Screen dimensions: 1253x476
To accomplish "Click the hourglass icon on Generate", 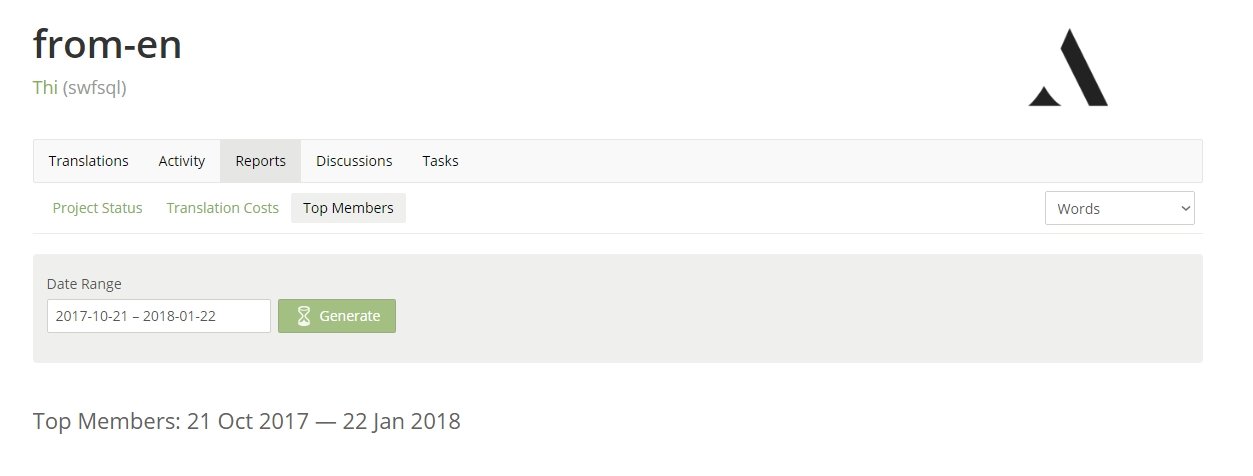I will [304, 316].
